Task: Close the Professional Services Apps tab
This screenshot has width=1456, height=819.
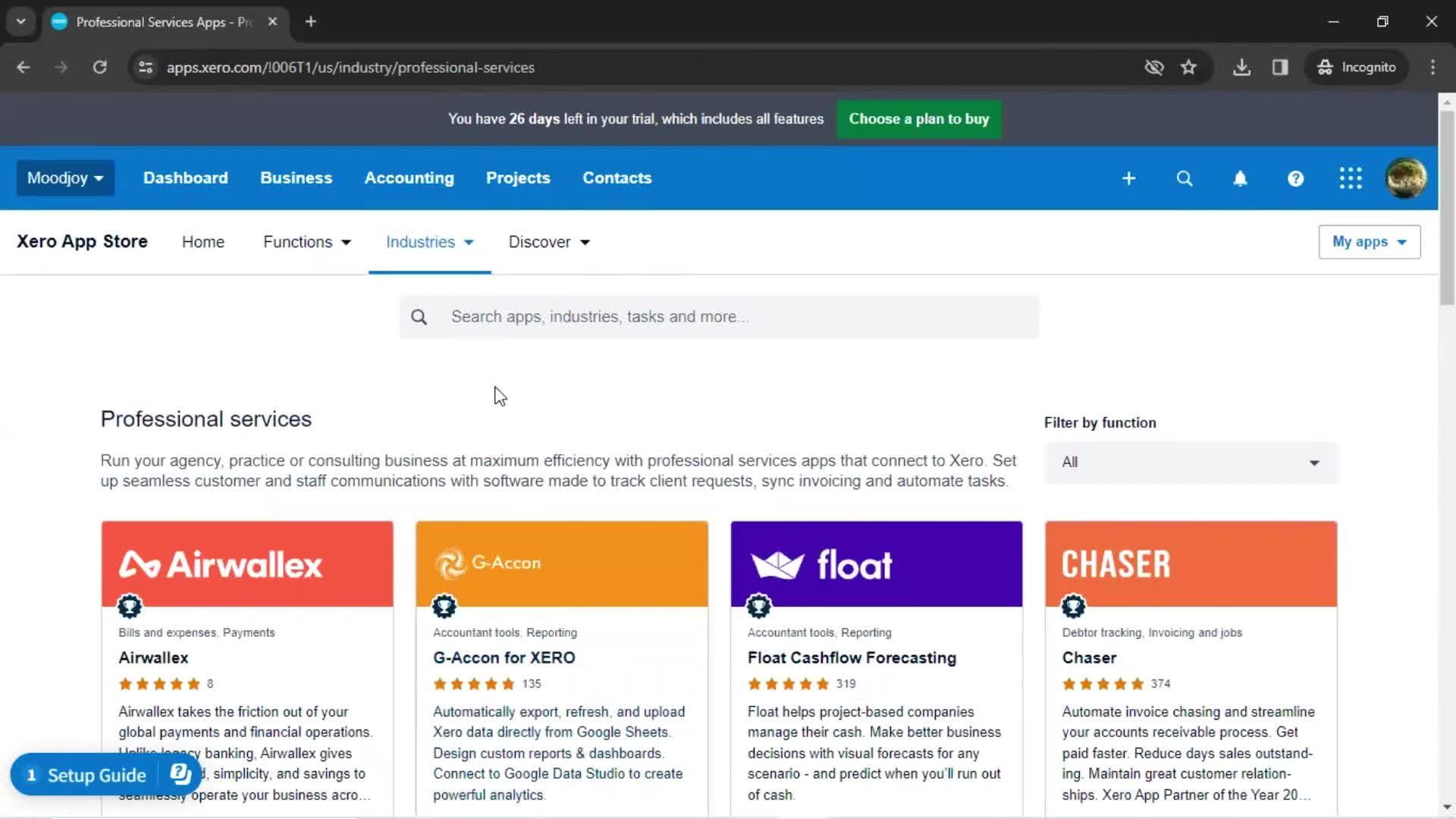Action: click(x=272, y=21)
